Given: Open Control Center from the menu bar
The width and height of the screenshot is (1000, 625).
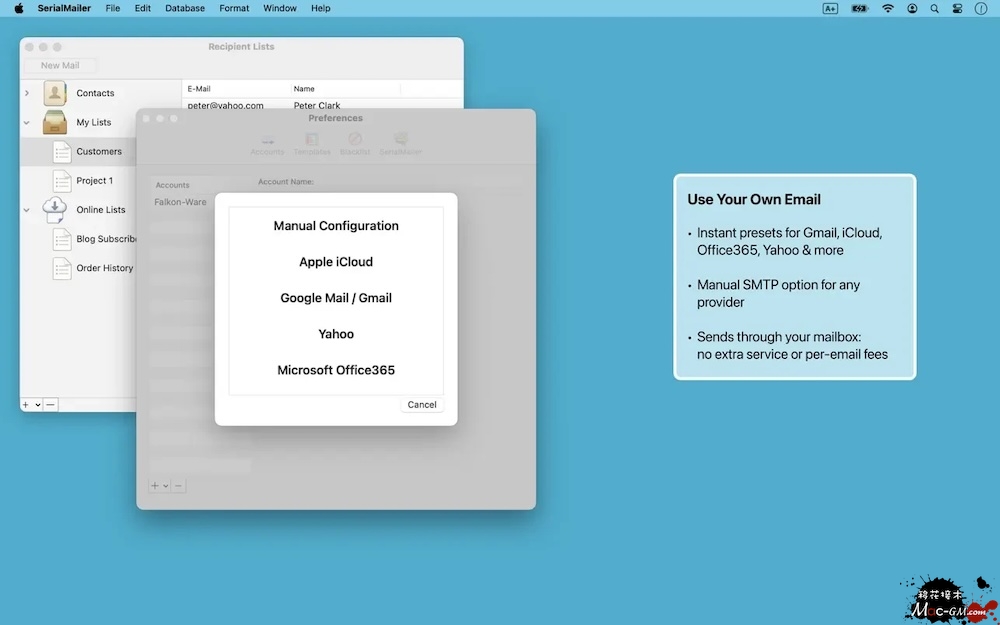Looking at the screenshot, I should coord(957,8).
